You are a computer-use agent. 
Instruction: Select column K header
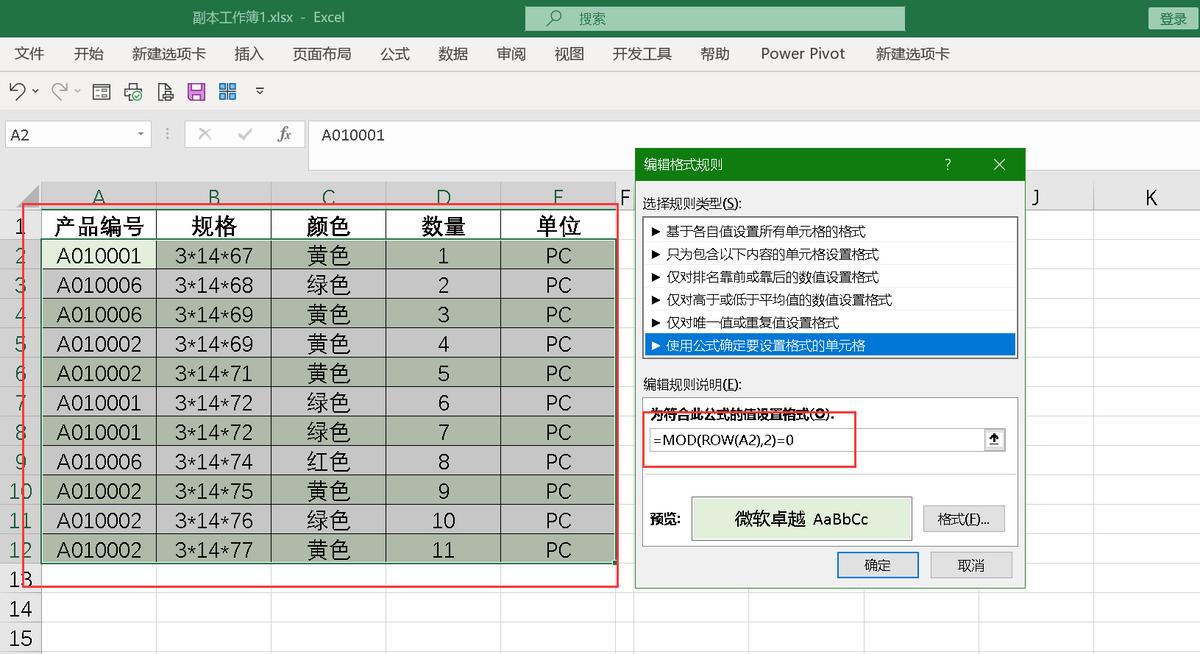tap(1152, 197)
